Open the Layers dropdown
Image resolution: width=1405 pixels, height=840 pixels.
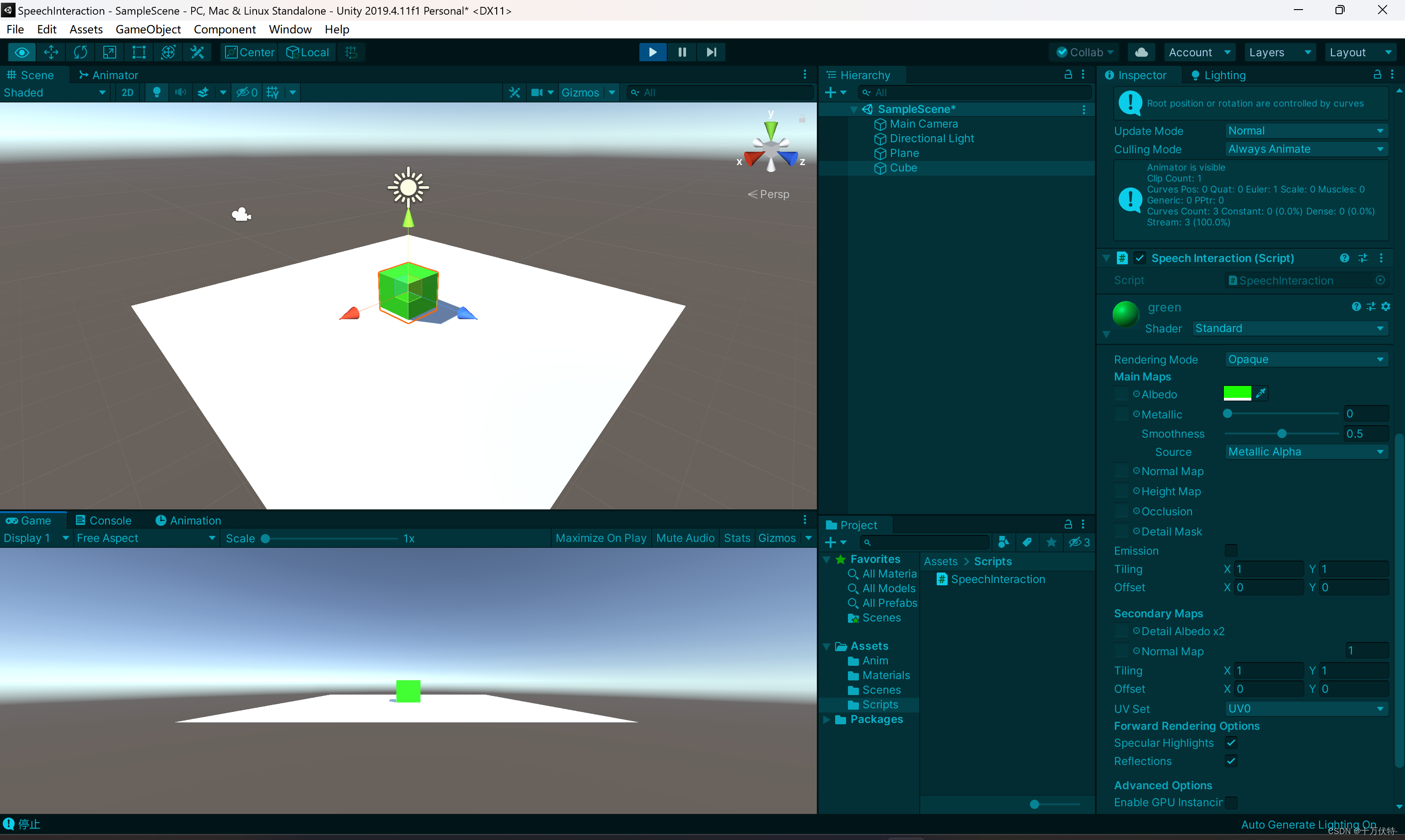point(1278,52)
